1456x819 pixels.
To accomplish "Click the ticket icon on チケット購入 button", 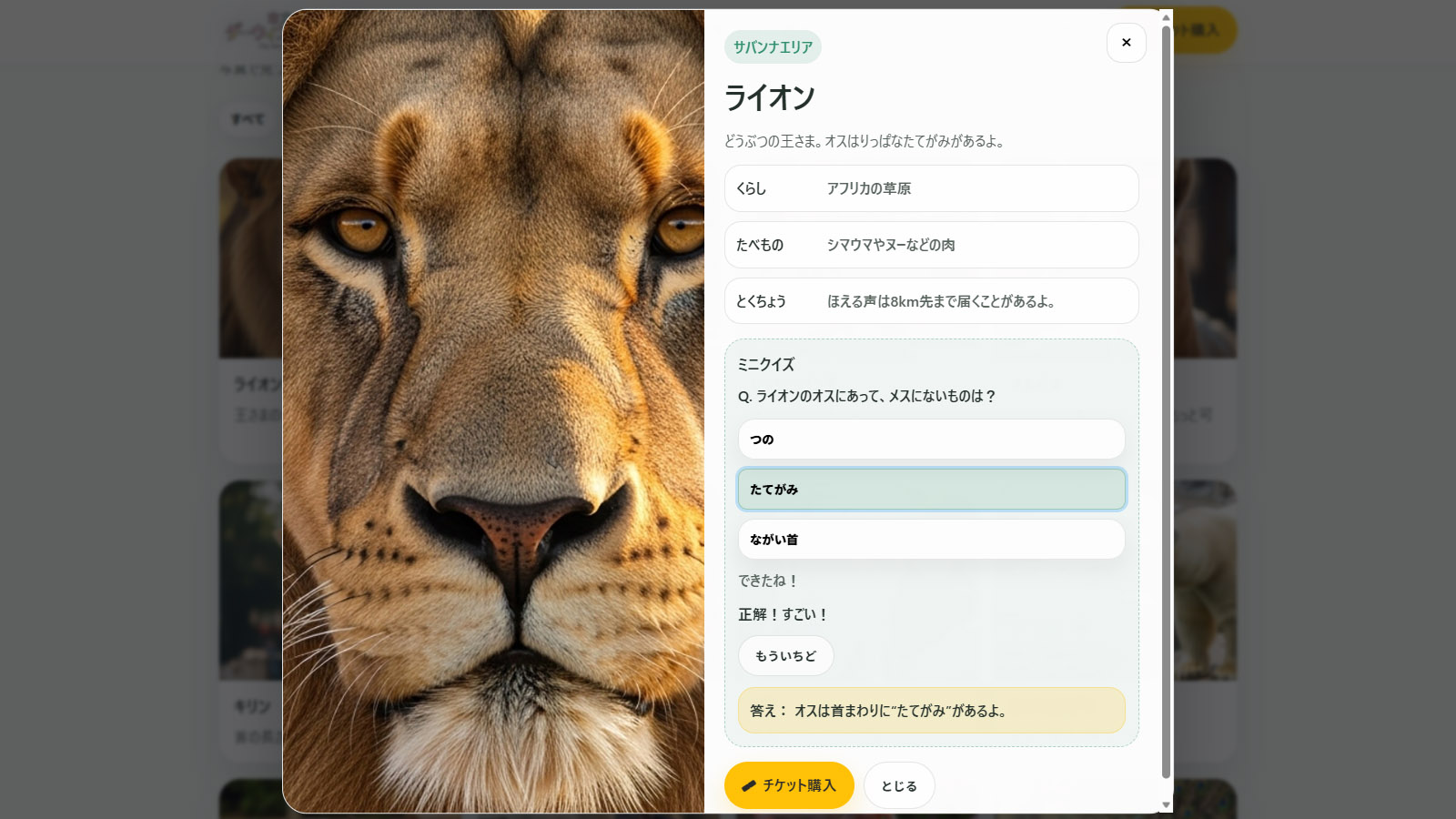I will tap(749, 785).
